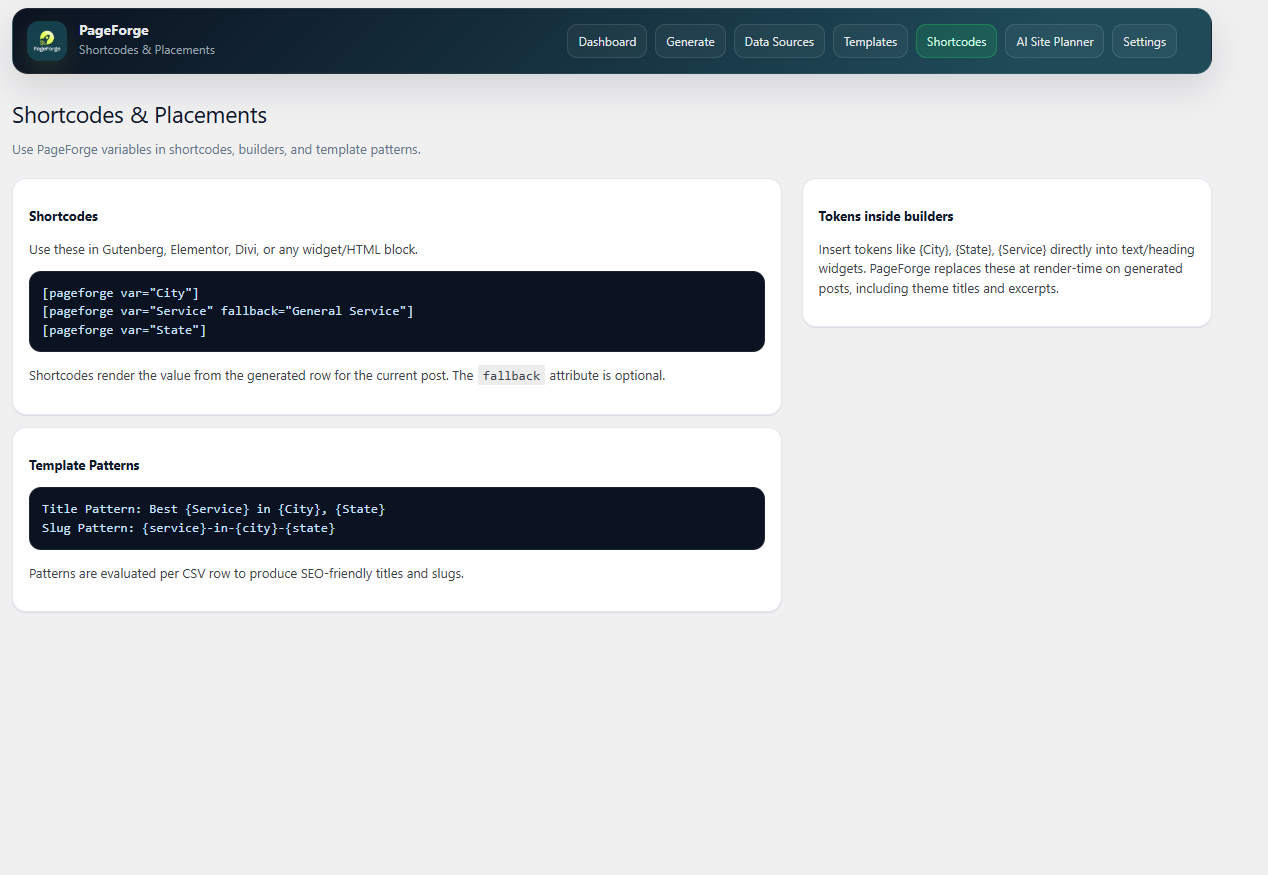Select the Templates nav item

point(869,41)
